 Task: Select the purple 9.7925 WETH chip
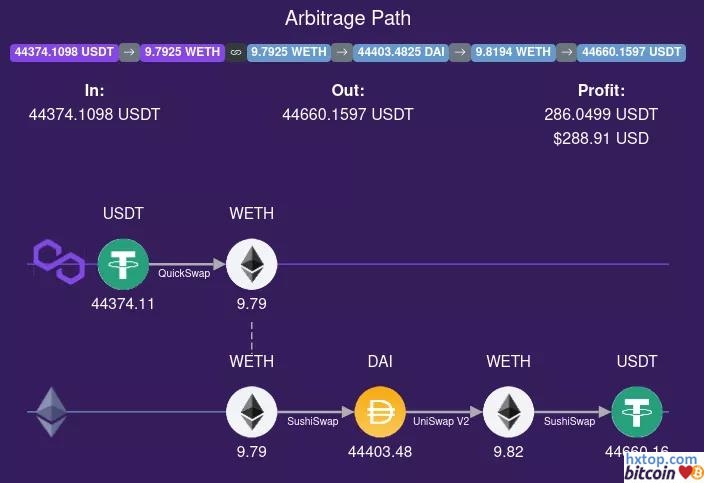pos(182,52)
